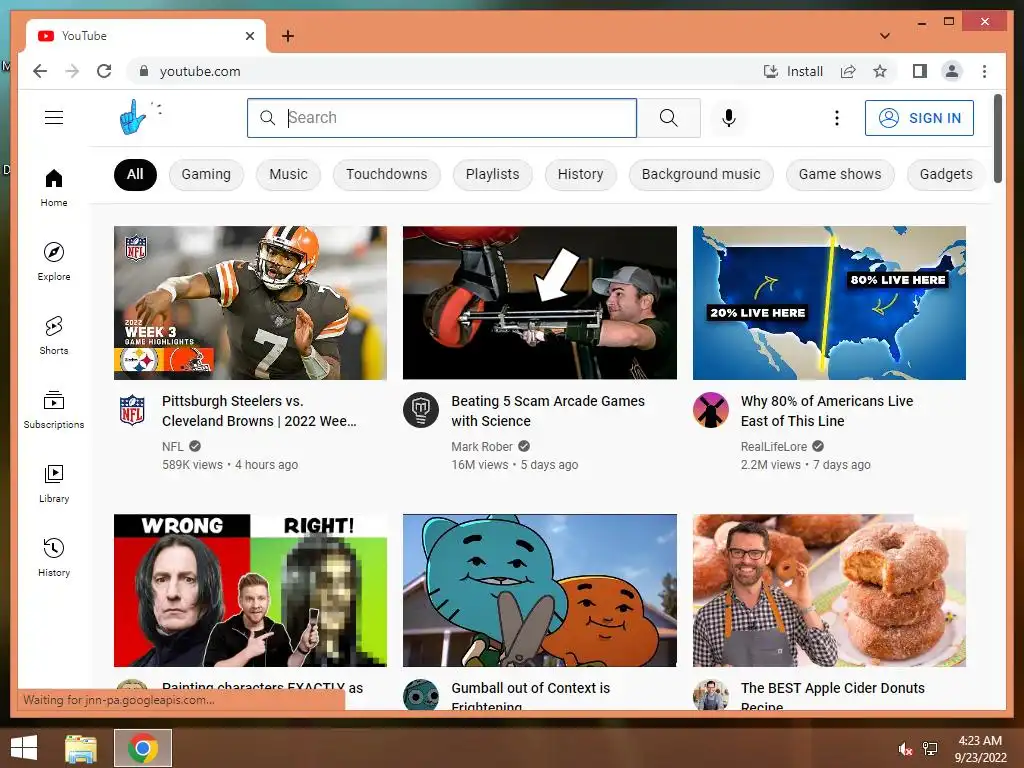Expand the tab search chevron
The image size is (1024, 768).
pyautogui.click(x=885, y=36)
